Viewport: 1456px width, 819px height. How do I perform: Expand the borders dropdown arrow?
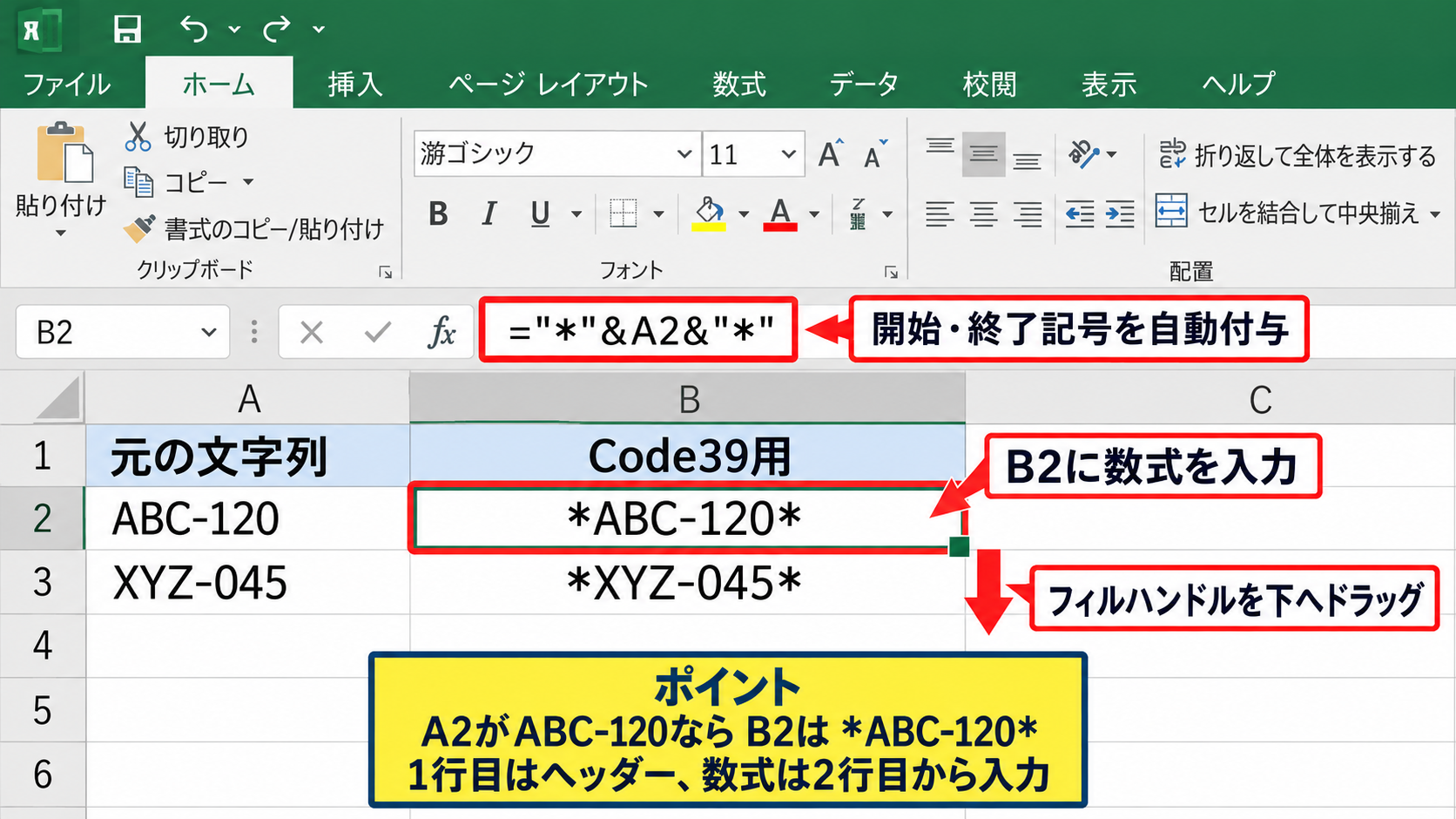(x=658, y=214)
